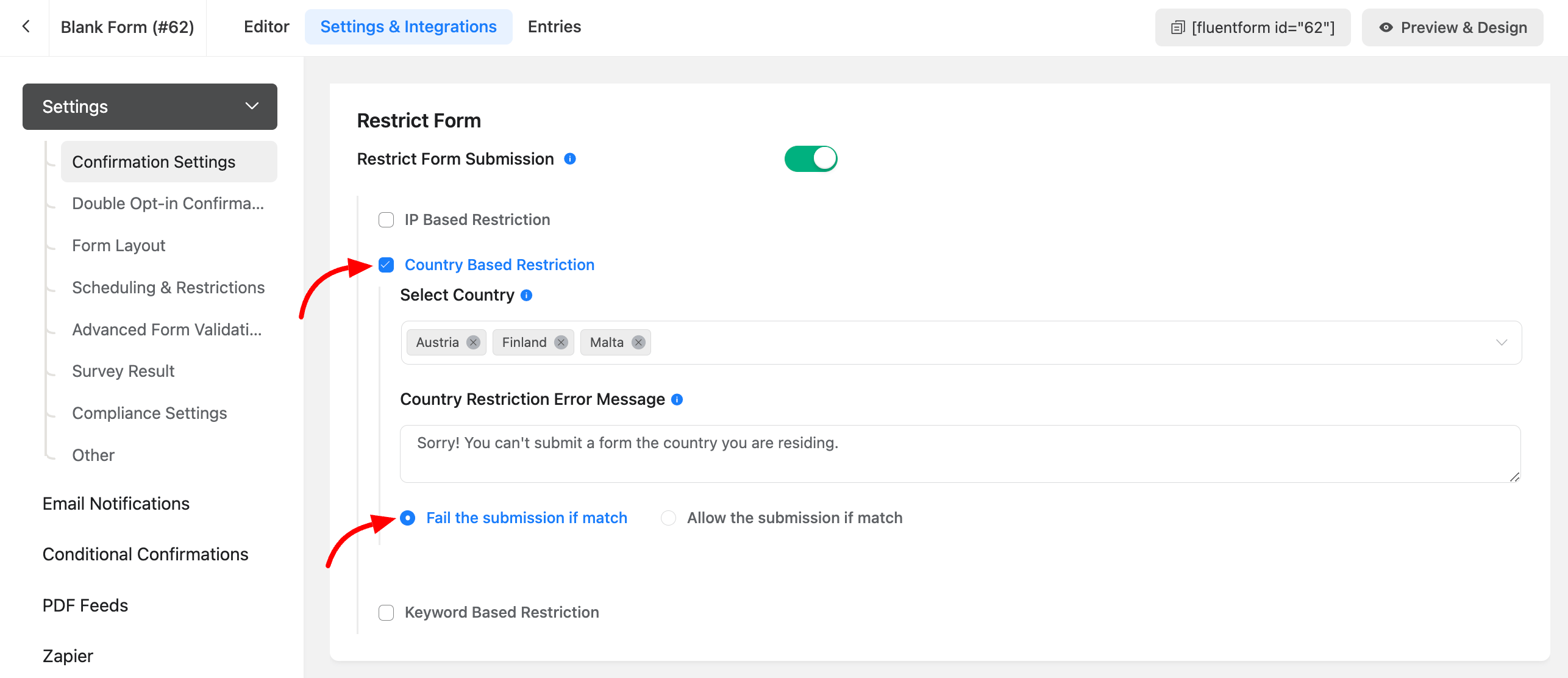Switch to the Editor tab

266,27
